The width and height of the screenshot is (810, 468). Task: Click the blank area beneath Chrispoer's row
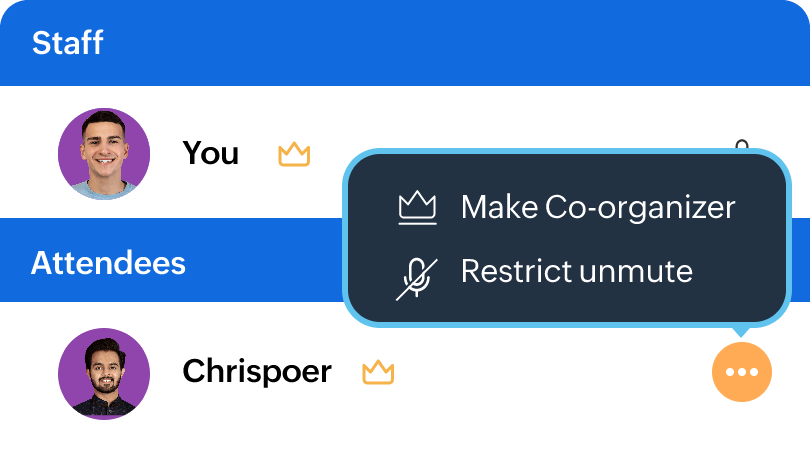[x=400, y=442]
